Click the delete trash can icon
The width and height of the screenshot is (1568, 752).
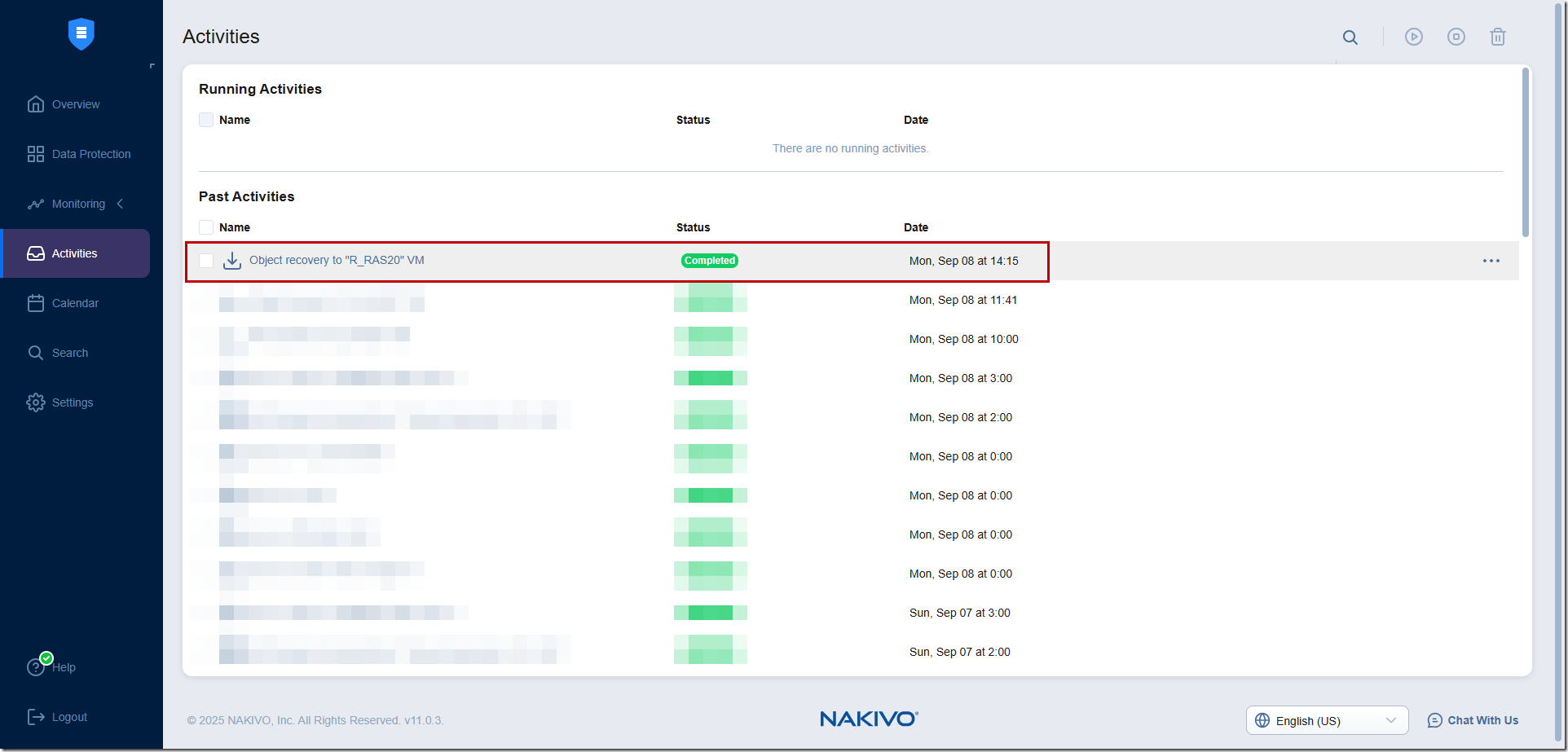coord(1498,37)
